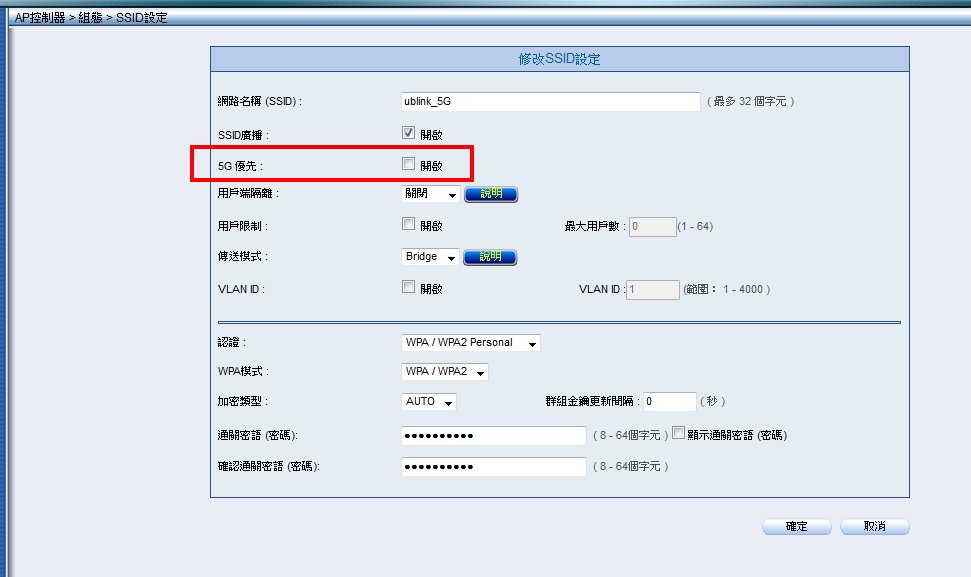Image resolution: width=971 pixels, height=577 pixels.
Task: Click the 群組金鑰更新間隔 field
Action: tap(669, 401)
